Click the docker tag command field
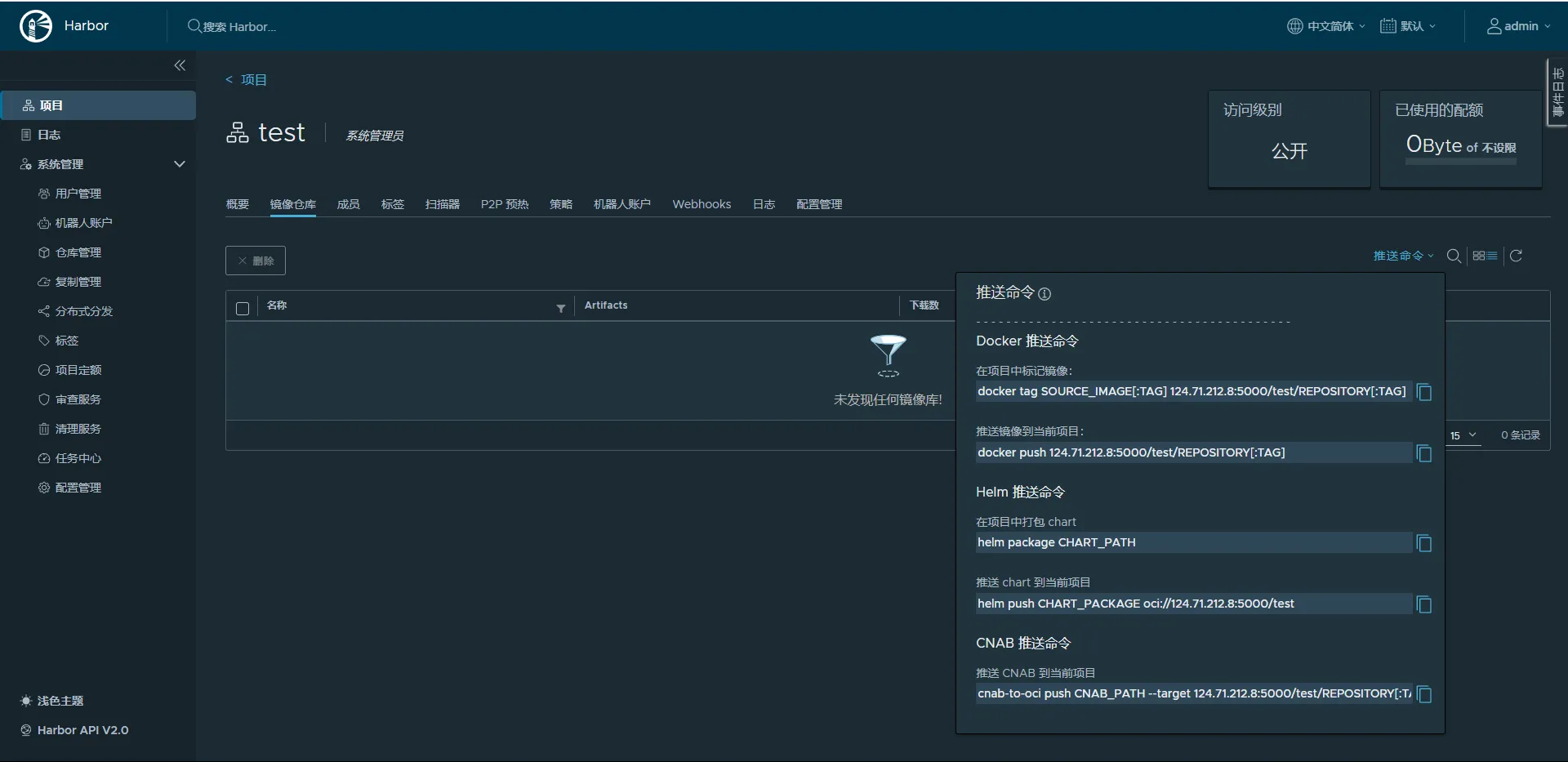 [1194, 392]
